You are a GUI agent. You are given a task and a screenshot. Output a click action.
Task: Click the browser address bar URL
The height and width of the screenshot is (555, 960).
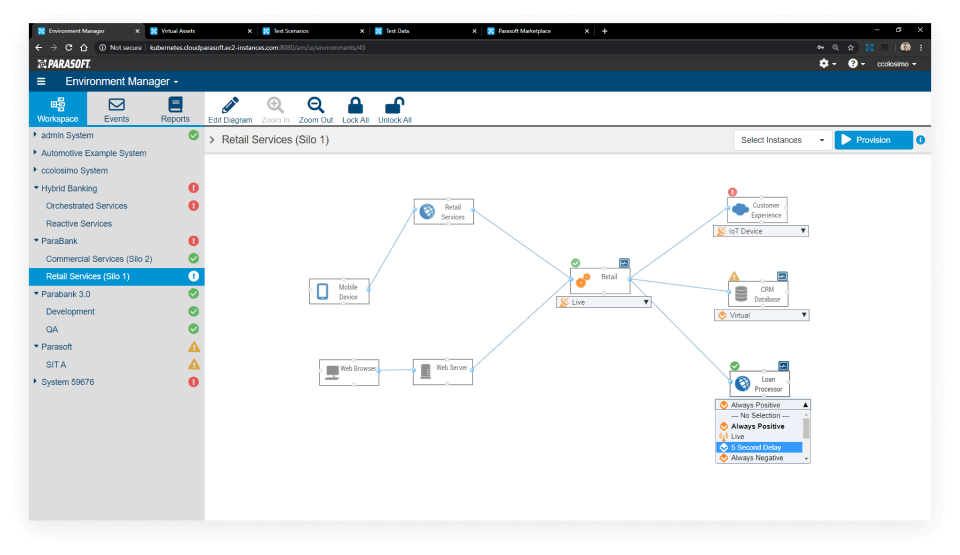257,47
